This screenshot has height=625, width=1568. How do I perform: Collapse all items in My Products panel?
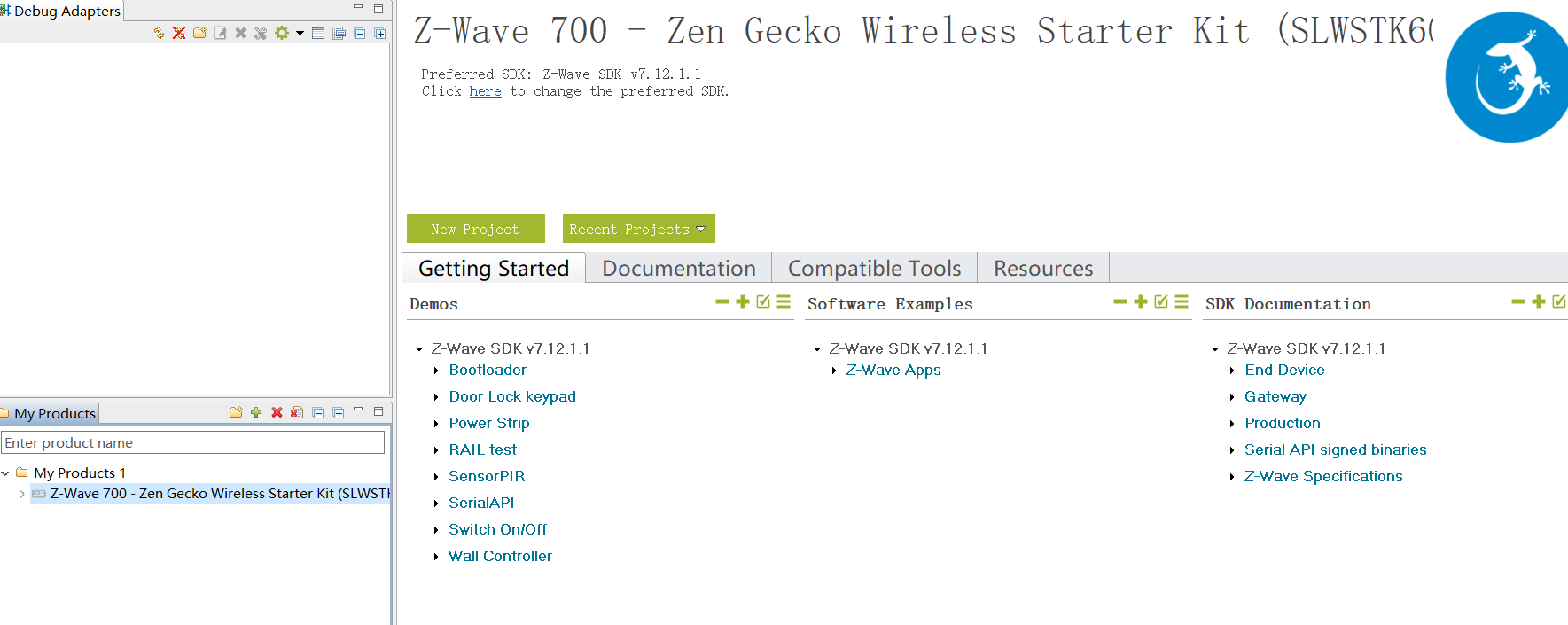(317, 412)
